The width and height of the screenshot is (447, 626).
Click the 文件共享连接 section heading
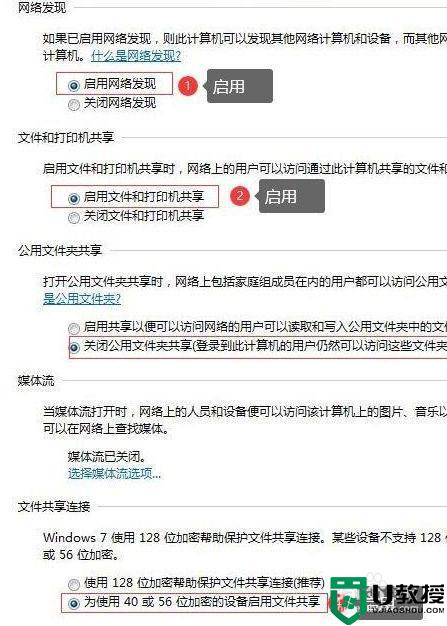[x=54, y=506]
